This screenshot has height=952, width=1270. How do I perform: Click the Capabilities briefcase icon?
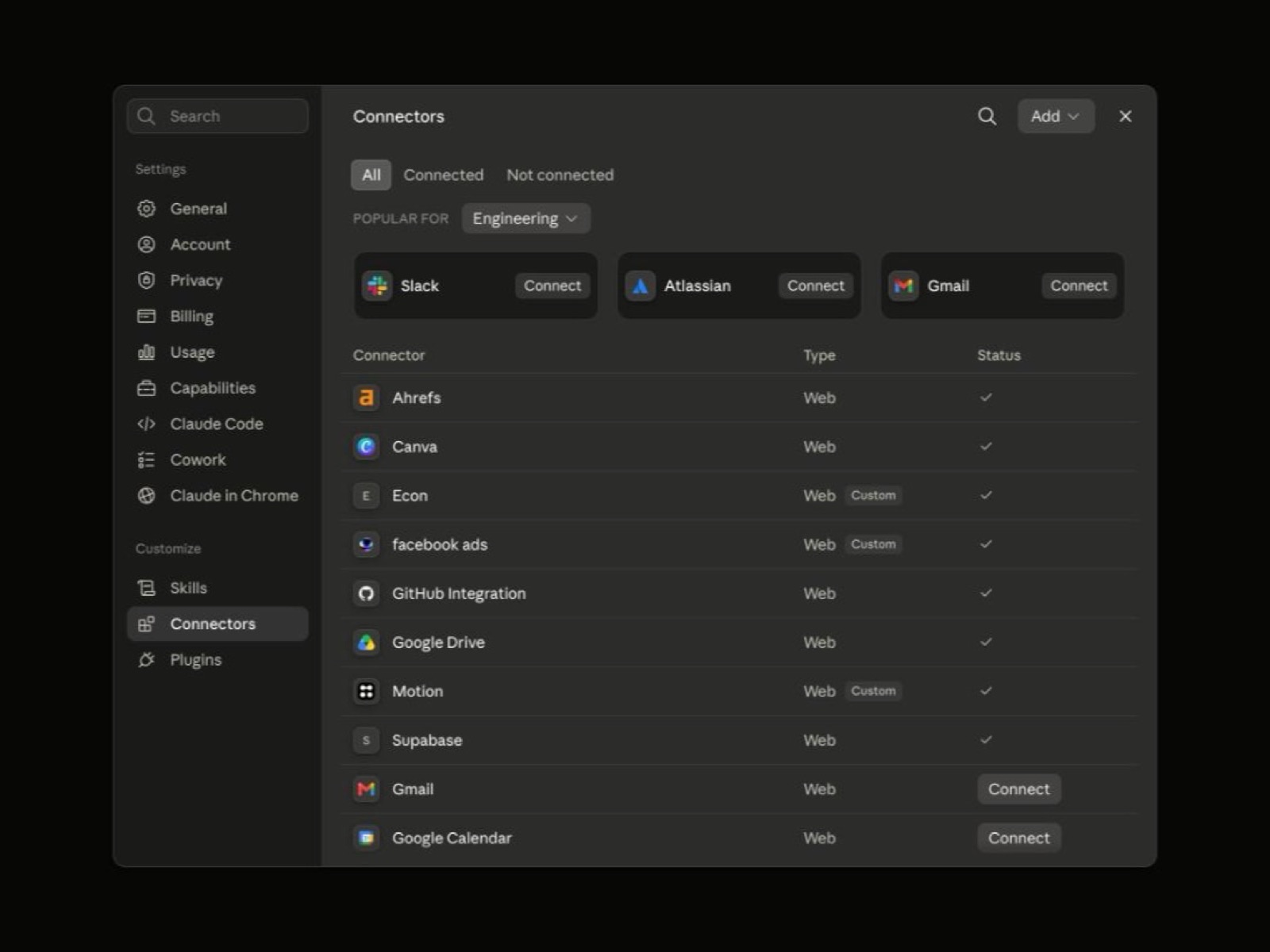[x=146, y=388]
